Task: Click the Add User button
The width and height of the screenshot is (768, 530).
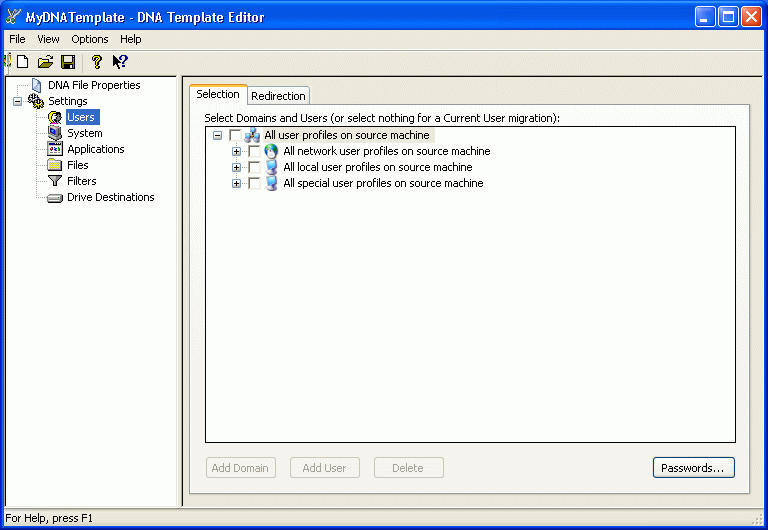Action: 325,468
